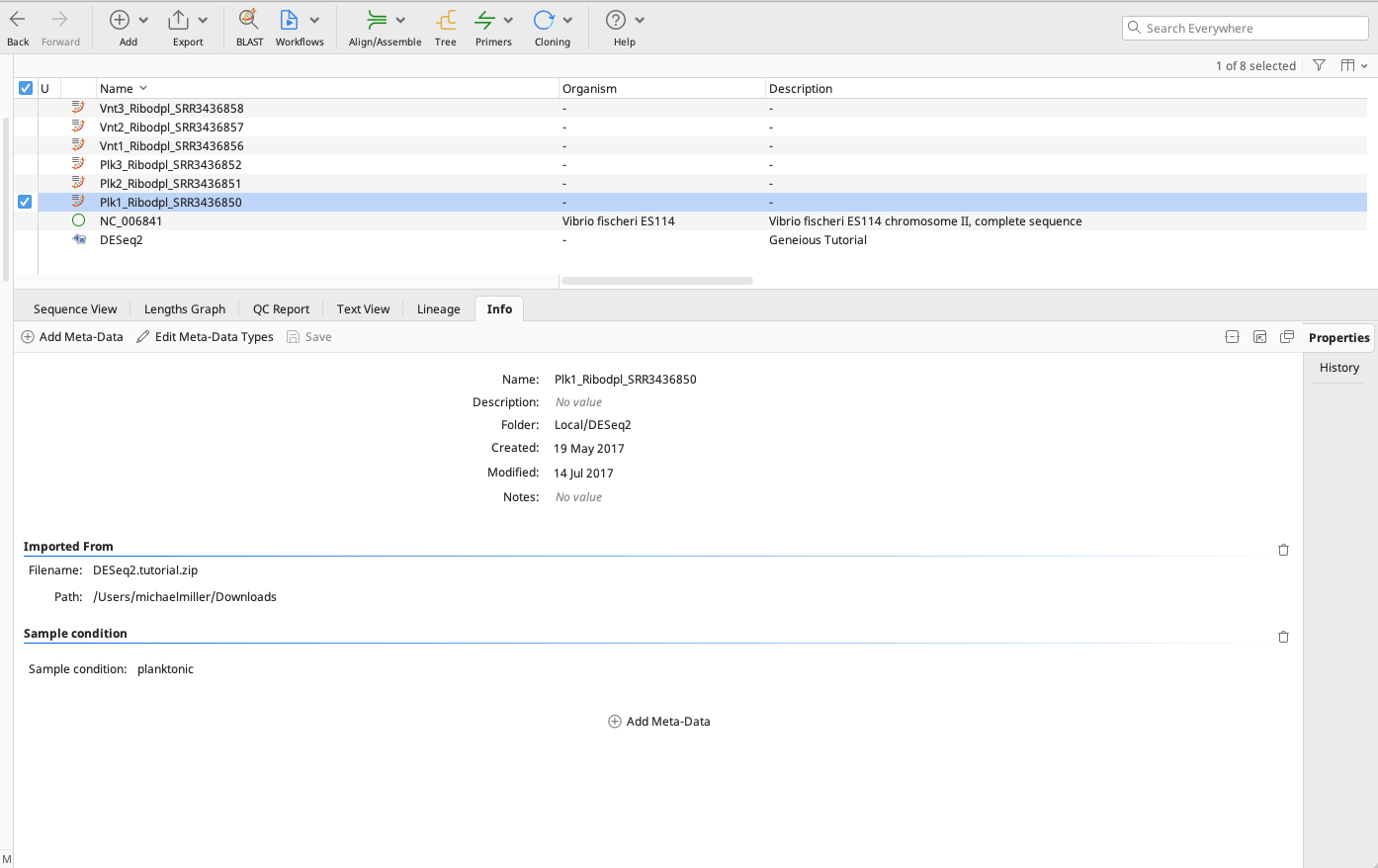
Task: Switch to the Lengths Graph tab
Action: 185,309
